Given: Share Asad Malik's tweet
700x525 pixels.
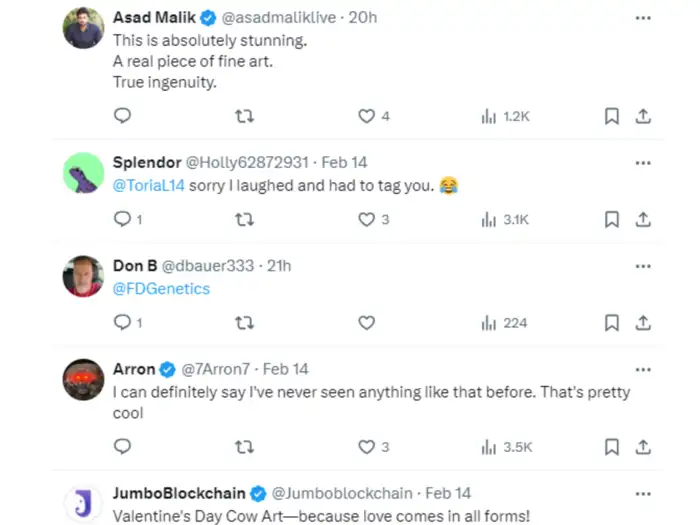Looking at the screenshot, I should (643, 116).
